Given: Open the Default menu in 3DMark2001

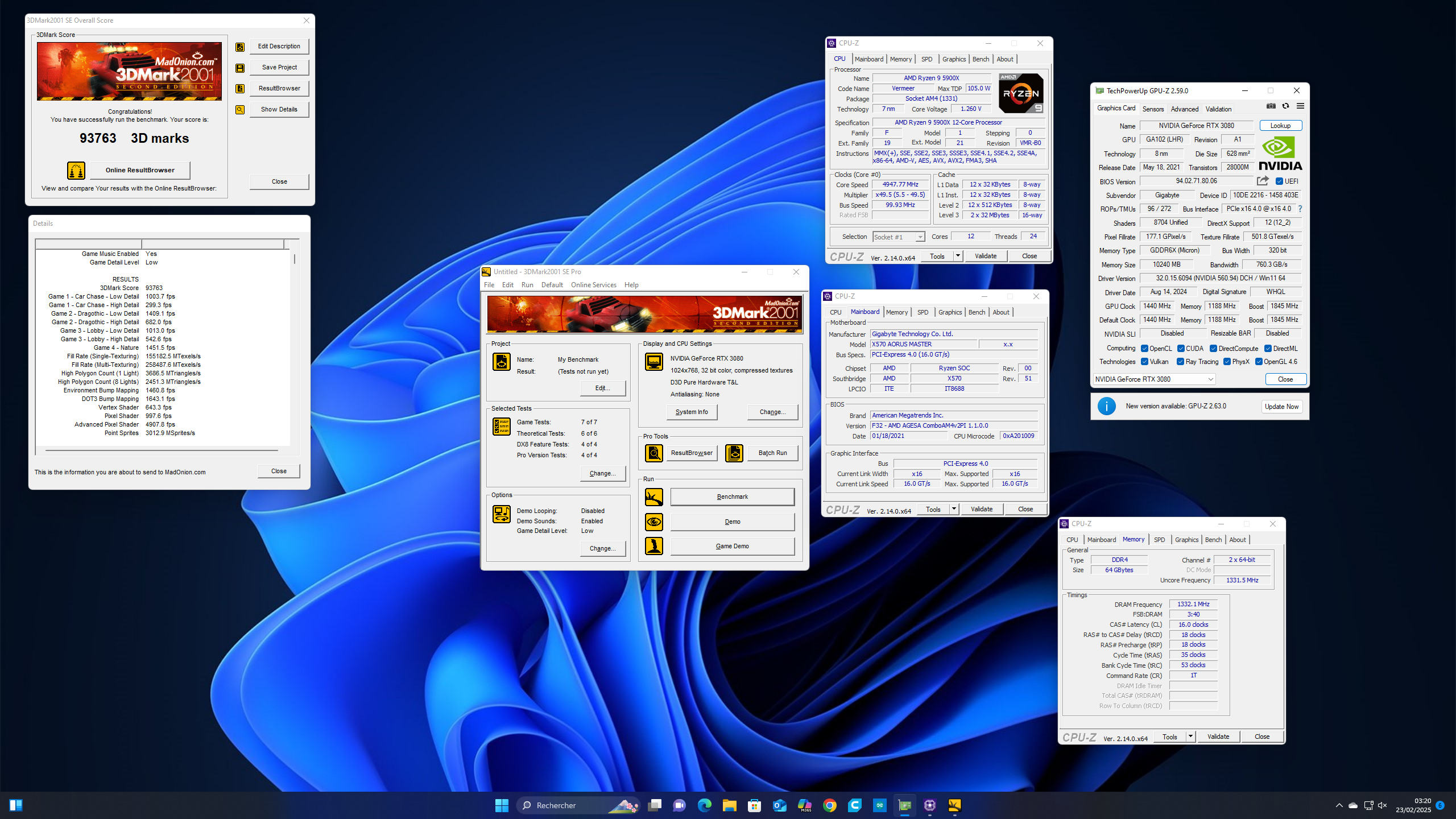Looking at the screenshot, I should pyautogui.click(x=552, y=285).
